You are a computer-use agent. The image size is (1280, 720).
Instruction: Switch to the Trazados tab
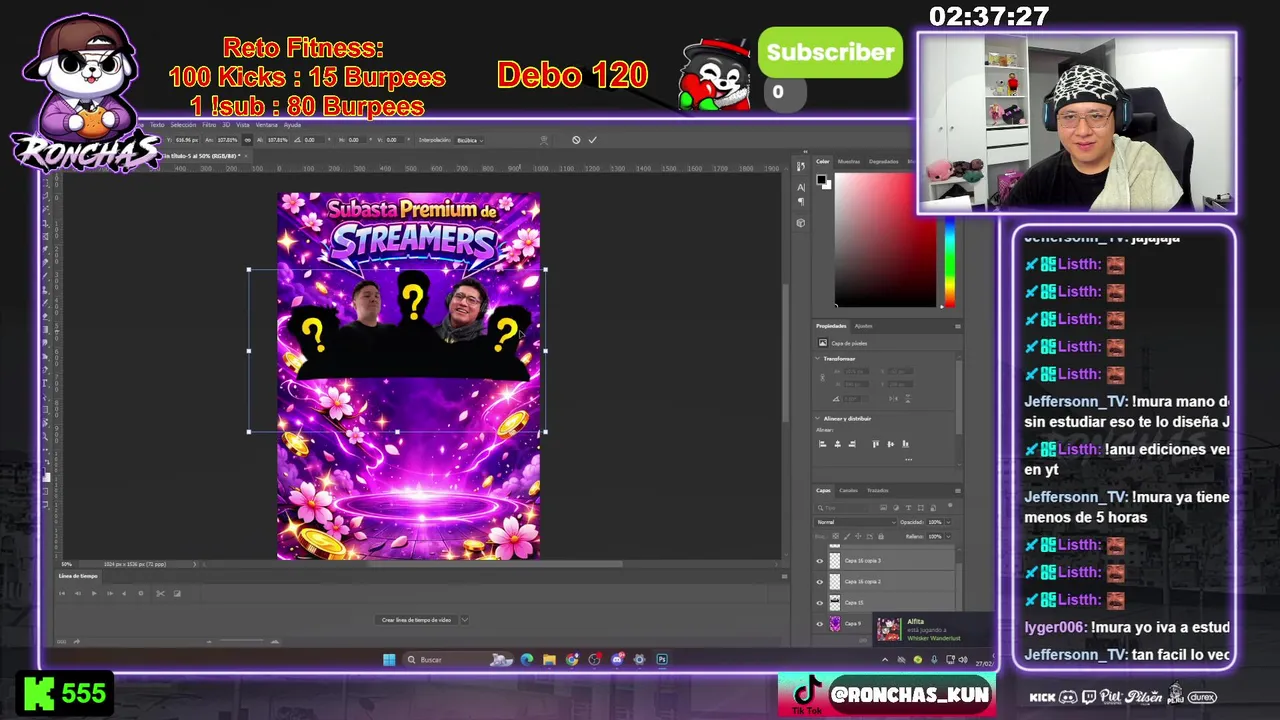(878, 490)
